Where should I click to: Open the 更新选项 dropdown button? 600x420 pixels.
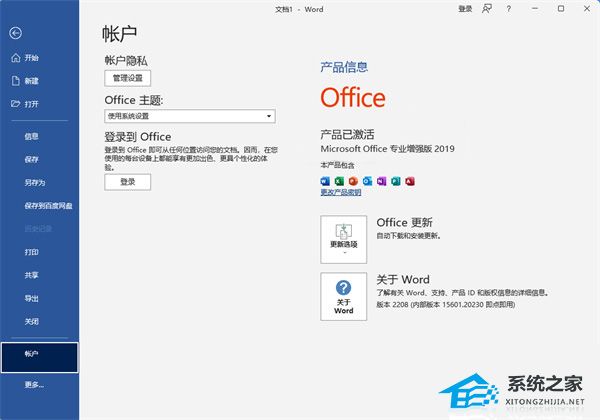[x=344, y=239]
